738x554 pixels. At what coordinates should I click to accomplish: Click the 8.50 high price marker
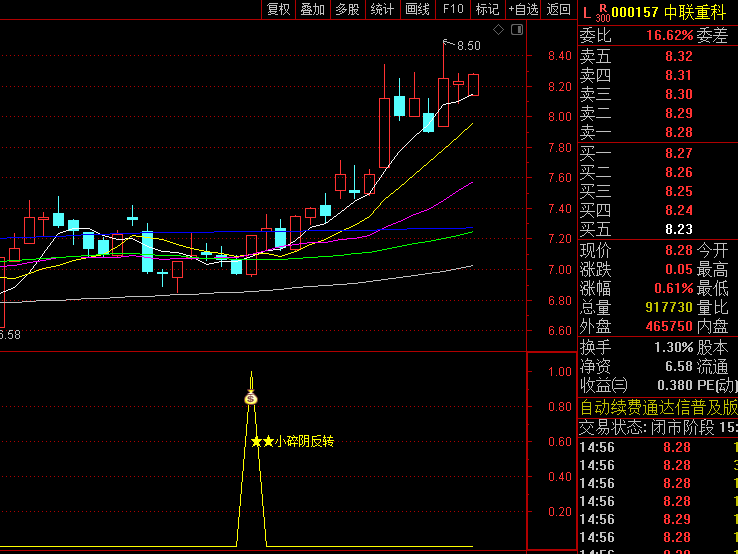pyautogui.click(x=468, y=46)
